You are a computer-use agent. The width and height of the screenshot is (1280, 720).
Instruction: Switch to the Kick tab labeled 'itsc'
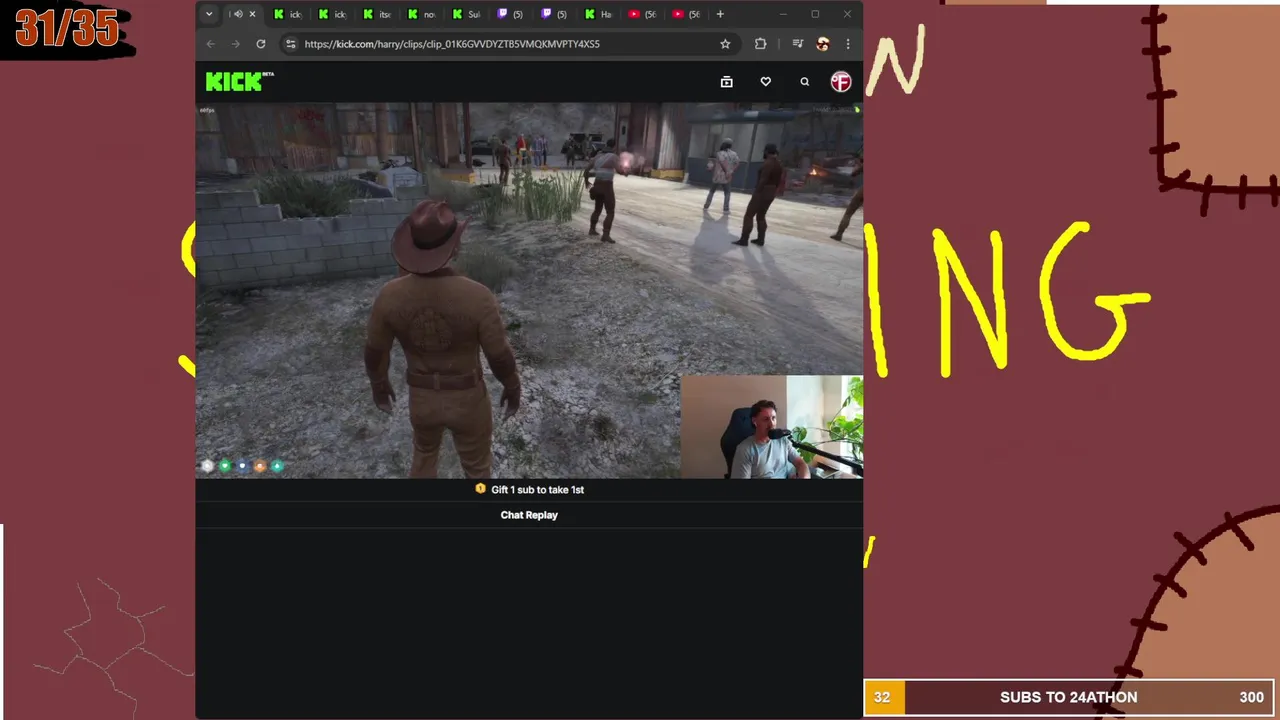[378, 14]
